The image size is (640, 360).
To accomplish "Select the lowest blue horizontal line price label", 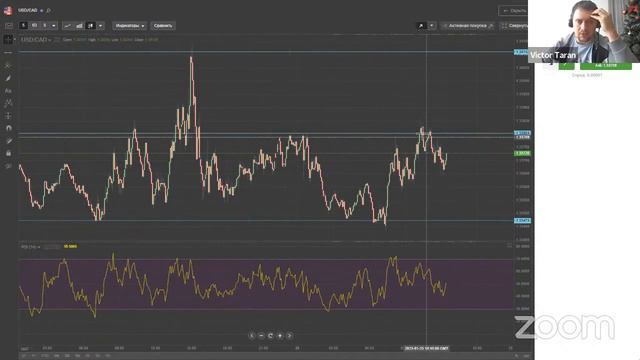I will point(522,220).
